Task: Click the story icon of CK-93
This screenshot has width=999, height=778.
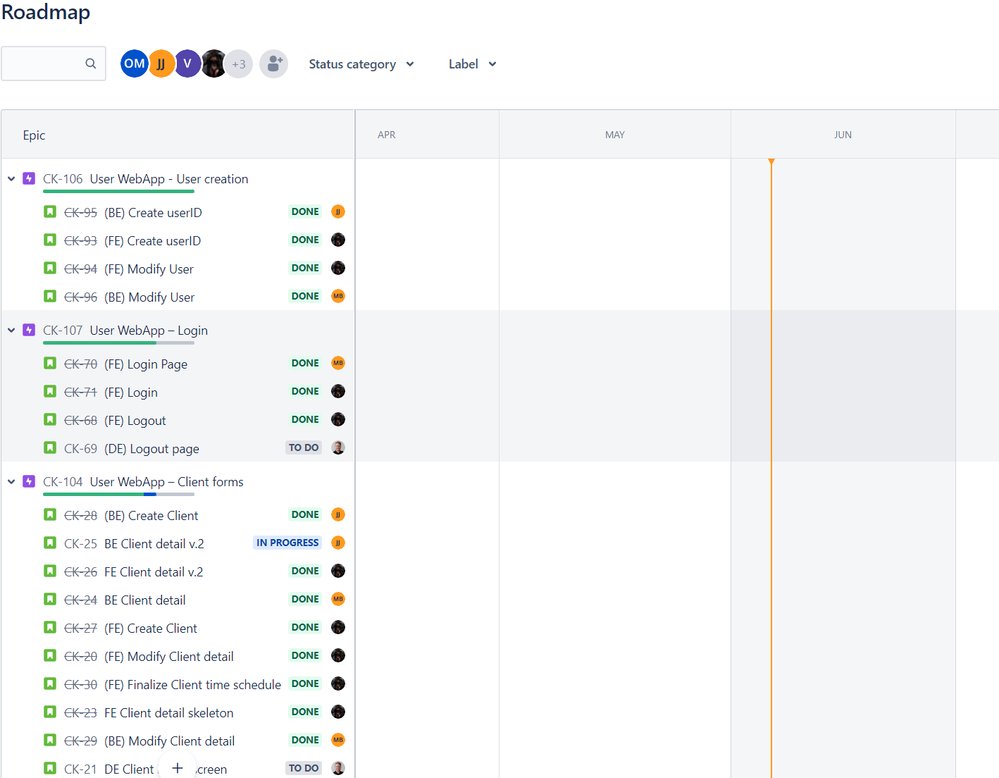Action: 50,240
